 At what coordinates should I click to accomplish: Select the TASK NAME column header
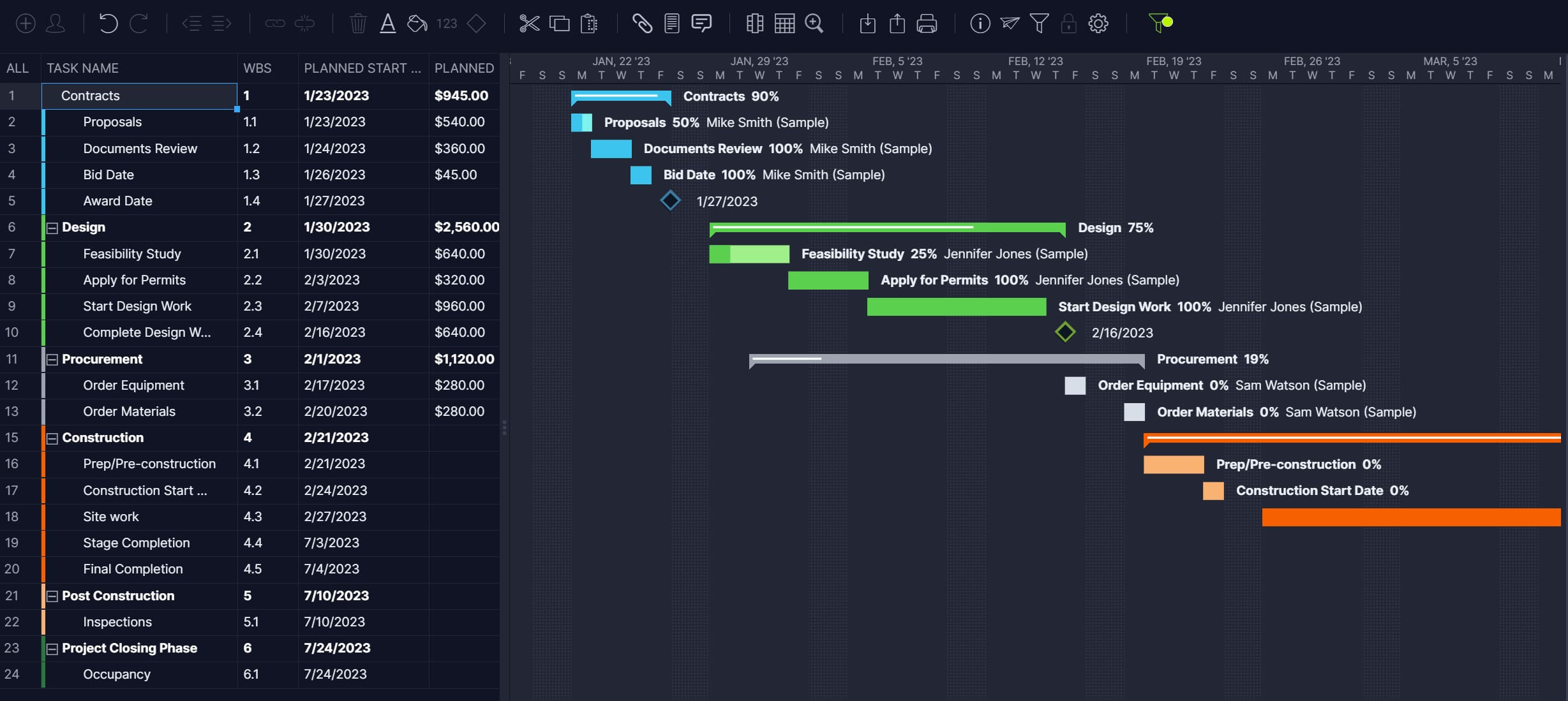[83, 68]
